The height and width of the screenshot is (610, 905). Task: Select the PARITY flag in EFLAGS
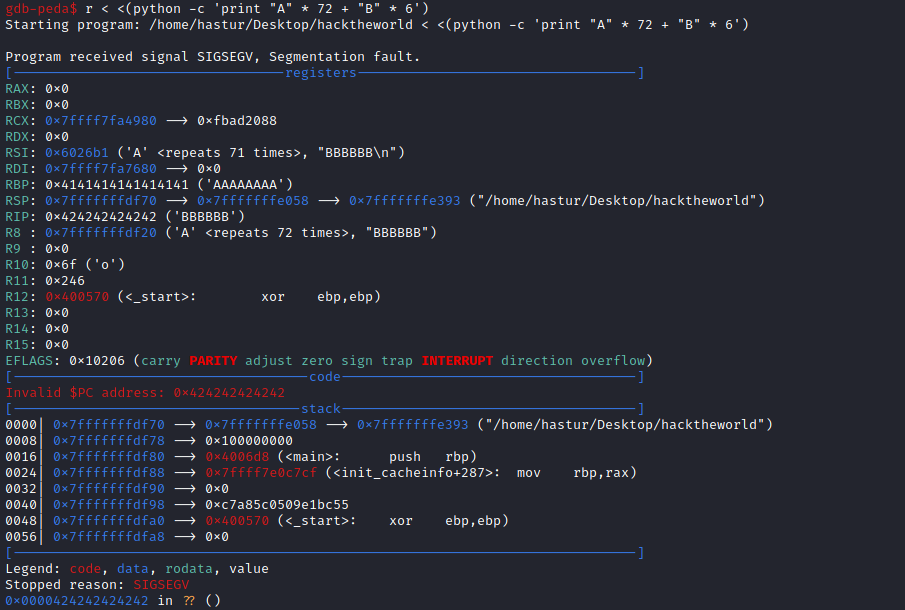tap(213, 360)
